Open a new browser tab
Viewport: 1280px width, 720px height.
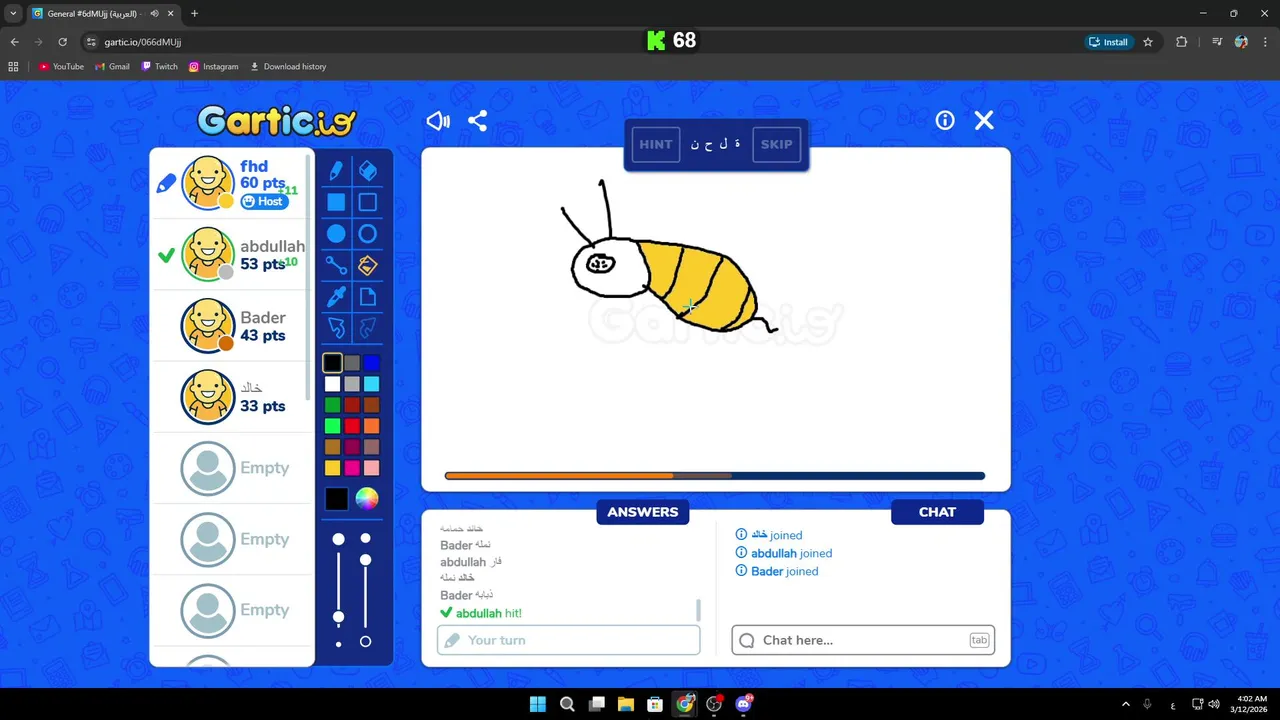(194, 14)
